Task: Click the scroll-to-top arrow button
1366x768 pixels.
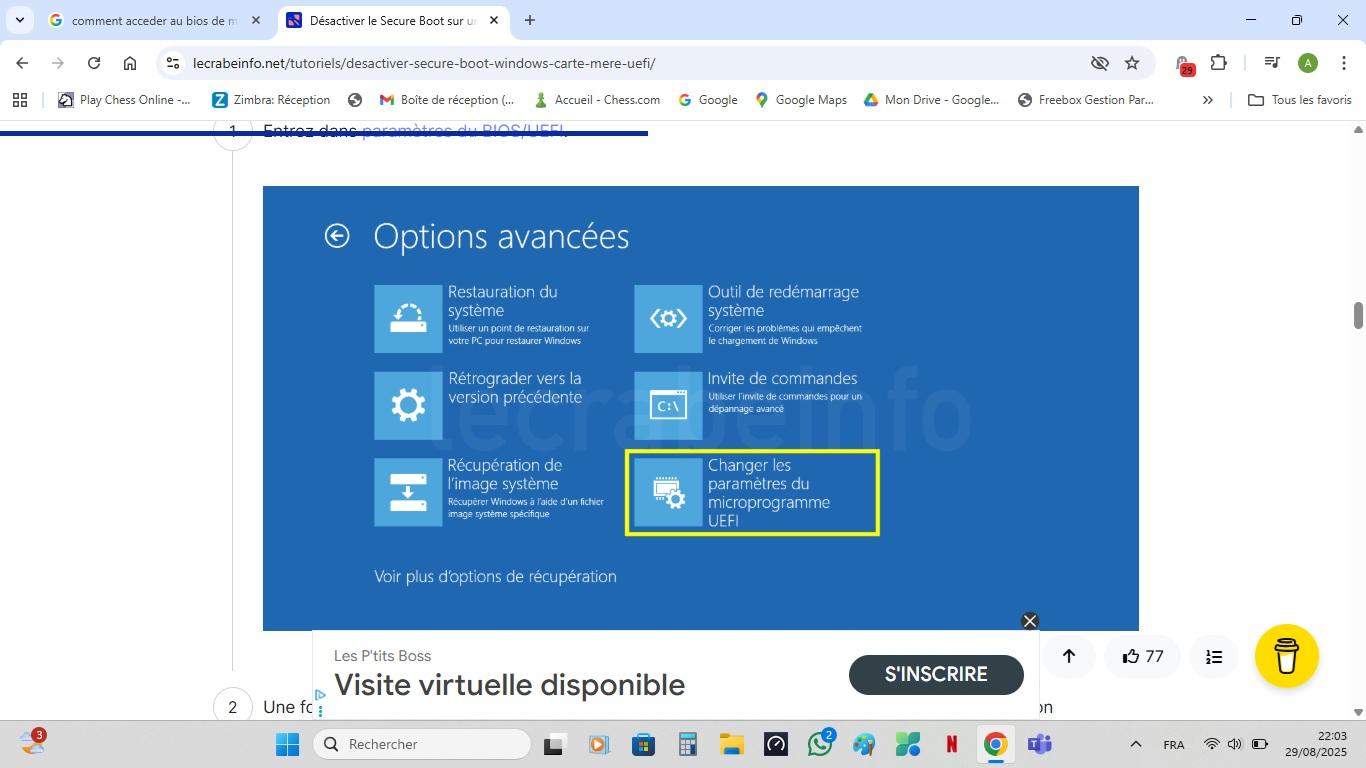Action: (1068, 656)
